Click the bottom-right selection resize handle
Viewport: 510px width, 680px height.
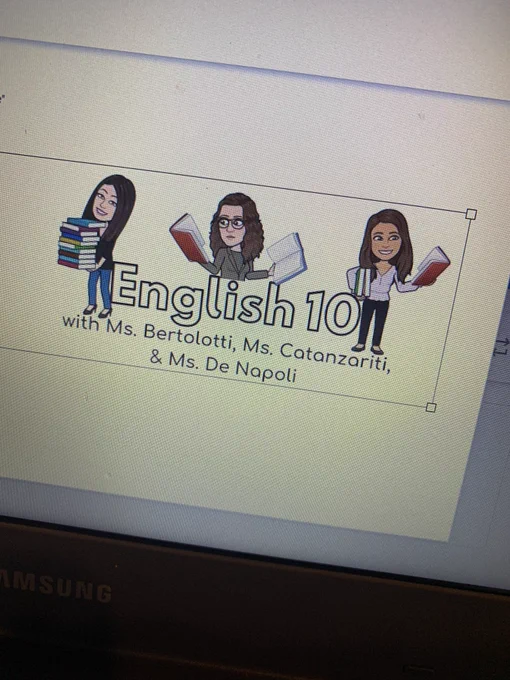(x=431, y=407)
